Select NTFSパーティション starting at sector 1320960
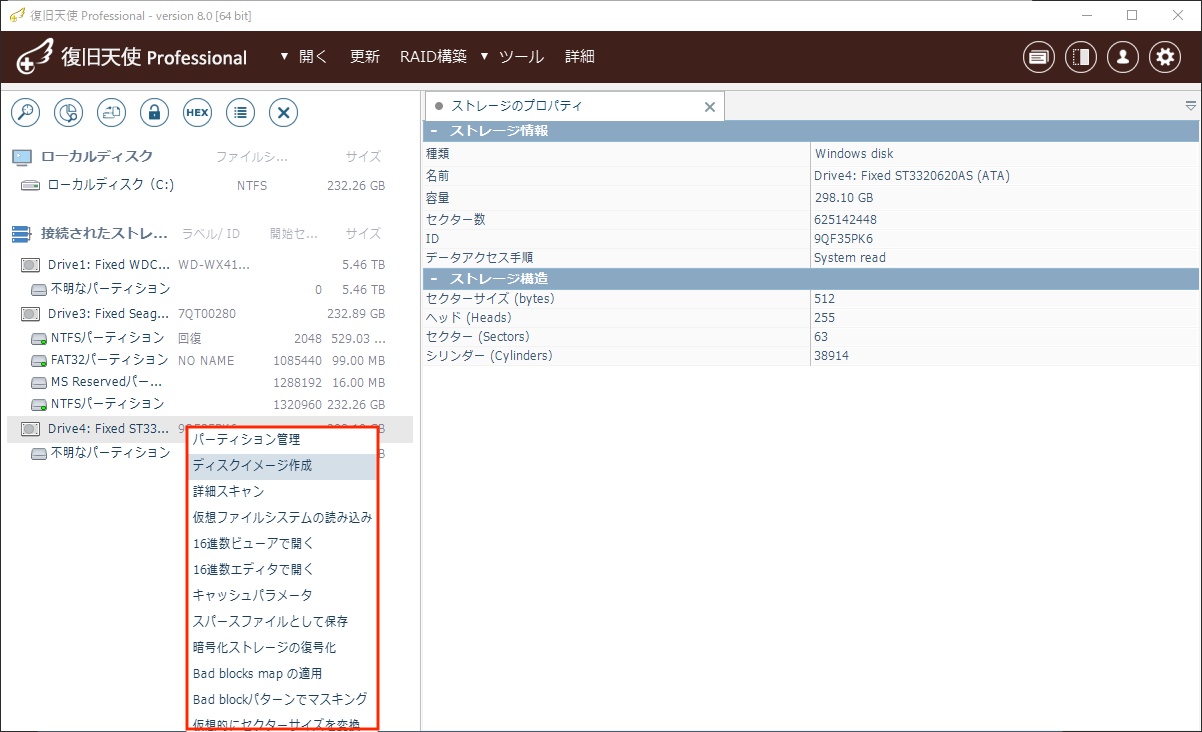Screen dimensions: 1202x732 point(210,404)
